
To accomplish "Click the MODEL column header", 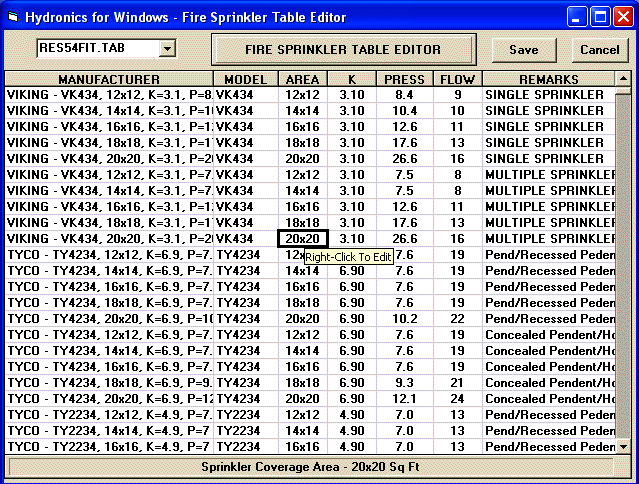I will pyautogui.click(x=246, y=79).
